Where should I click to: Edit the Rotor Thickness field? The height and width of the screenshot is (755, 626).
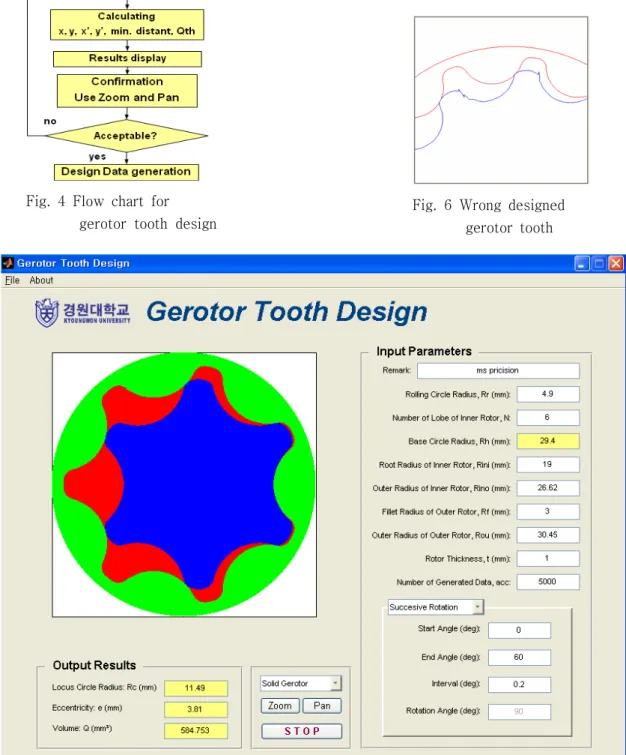click(548, 559)
